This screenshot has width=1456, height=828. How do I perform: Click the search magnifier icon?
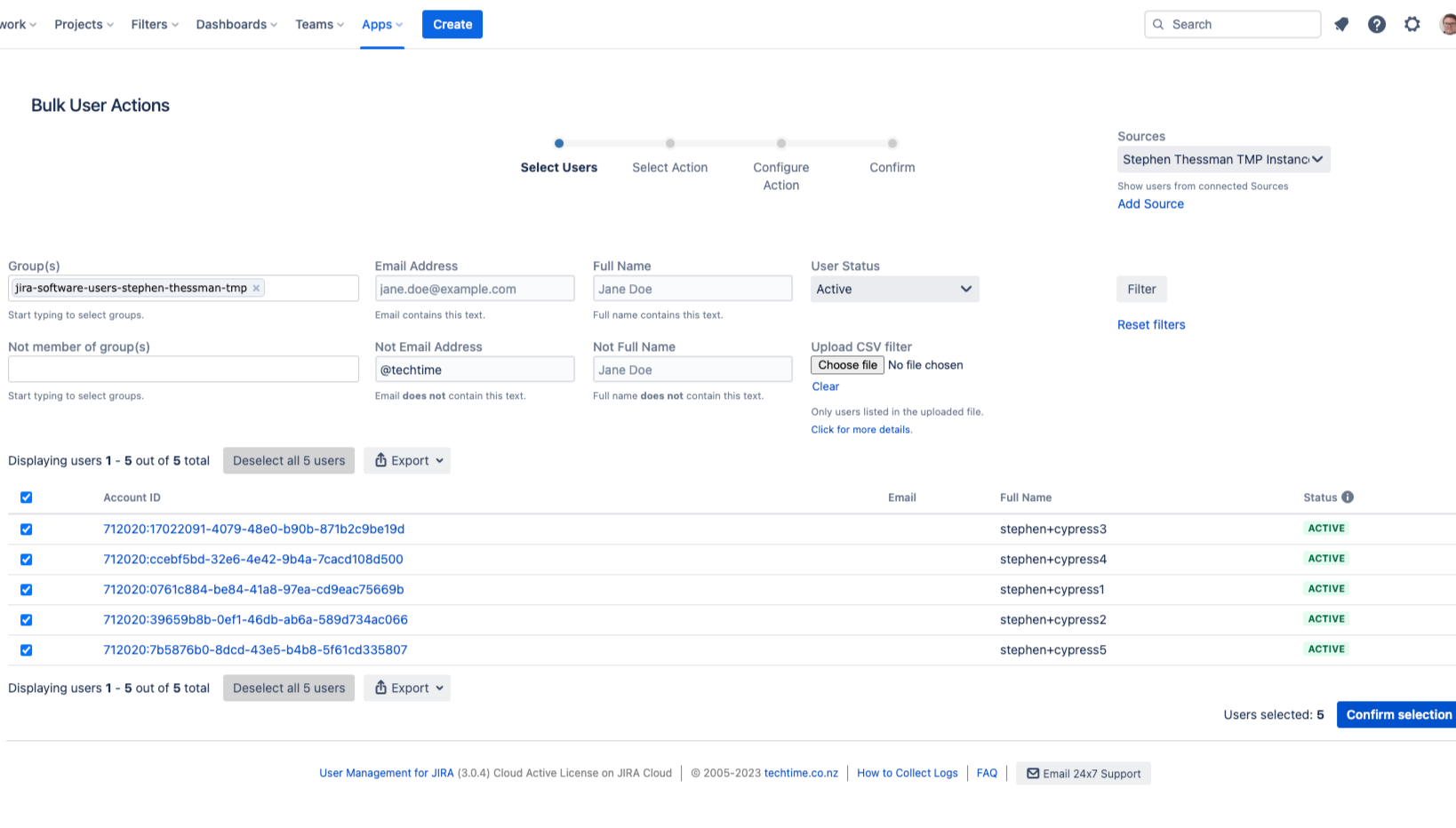click(x=1158, y=25)
